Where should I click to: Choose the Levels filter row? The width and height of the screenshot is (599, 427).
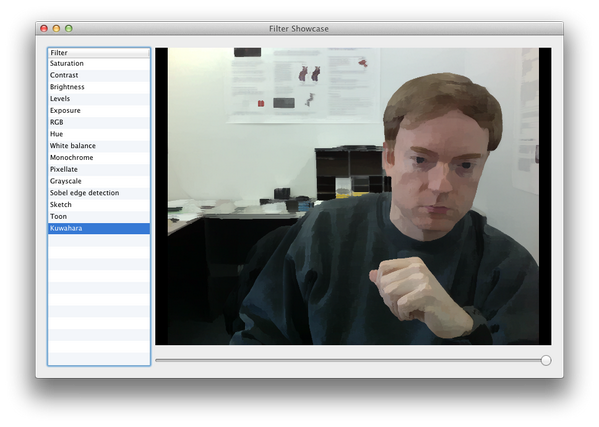click(x=99, y=99)
